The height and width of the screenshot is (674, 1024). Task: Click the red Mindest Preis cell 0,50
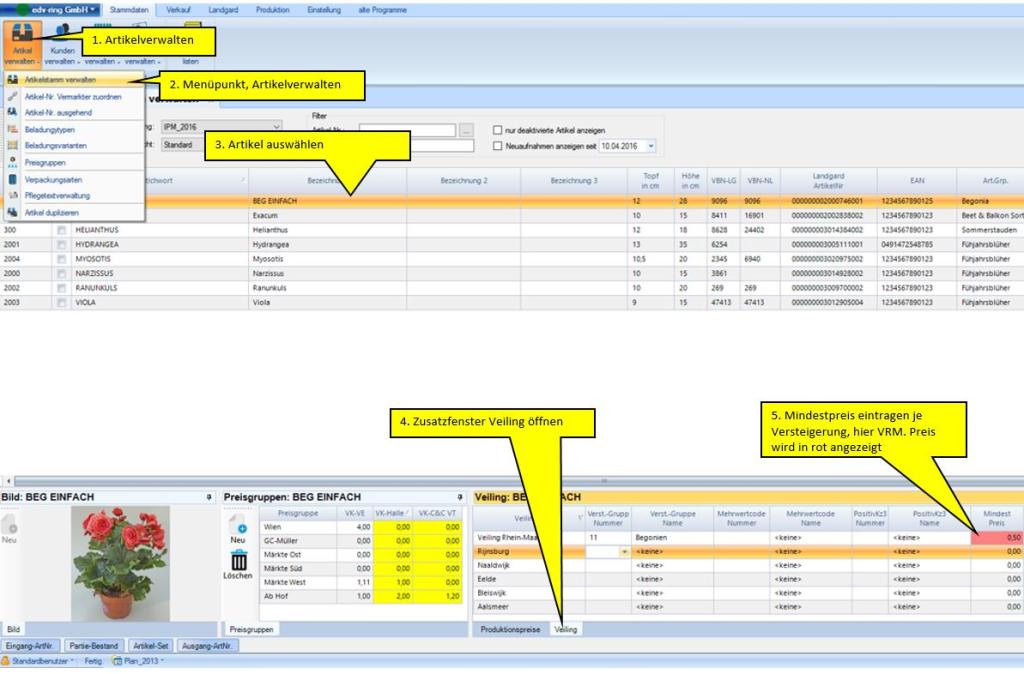[996, 537]
